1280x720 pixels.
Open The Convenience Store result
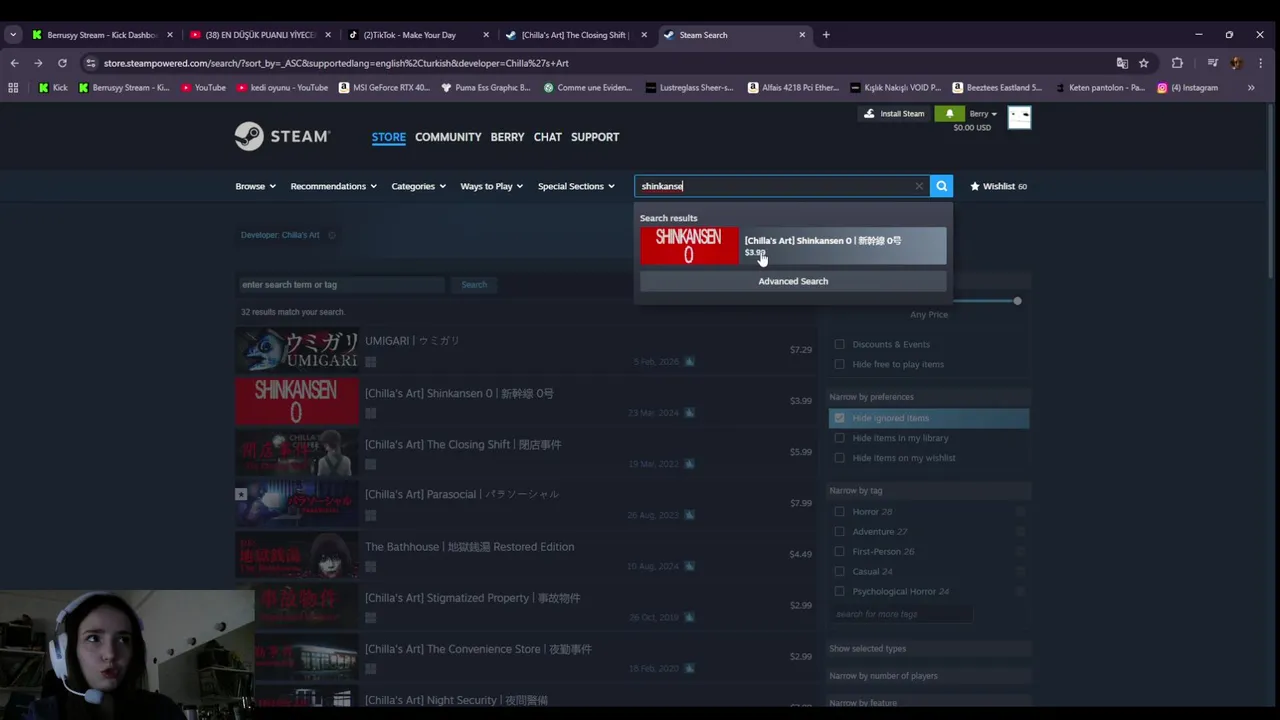525,658
